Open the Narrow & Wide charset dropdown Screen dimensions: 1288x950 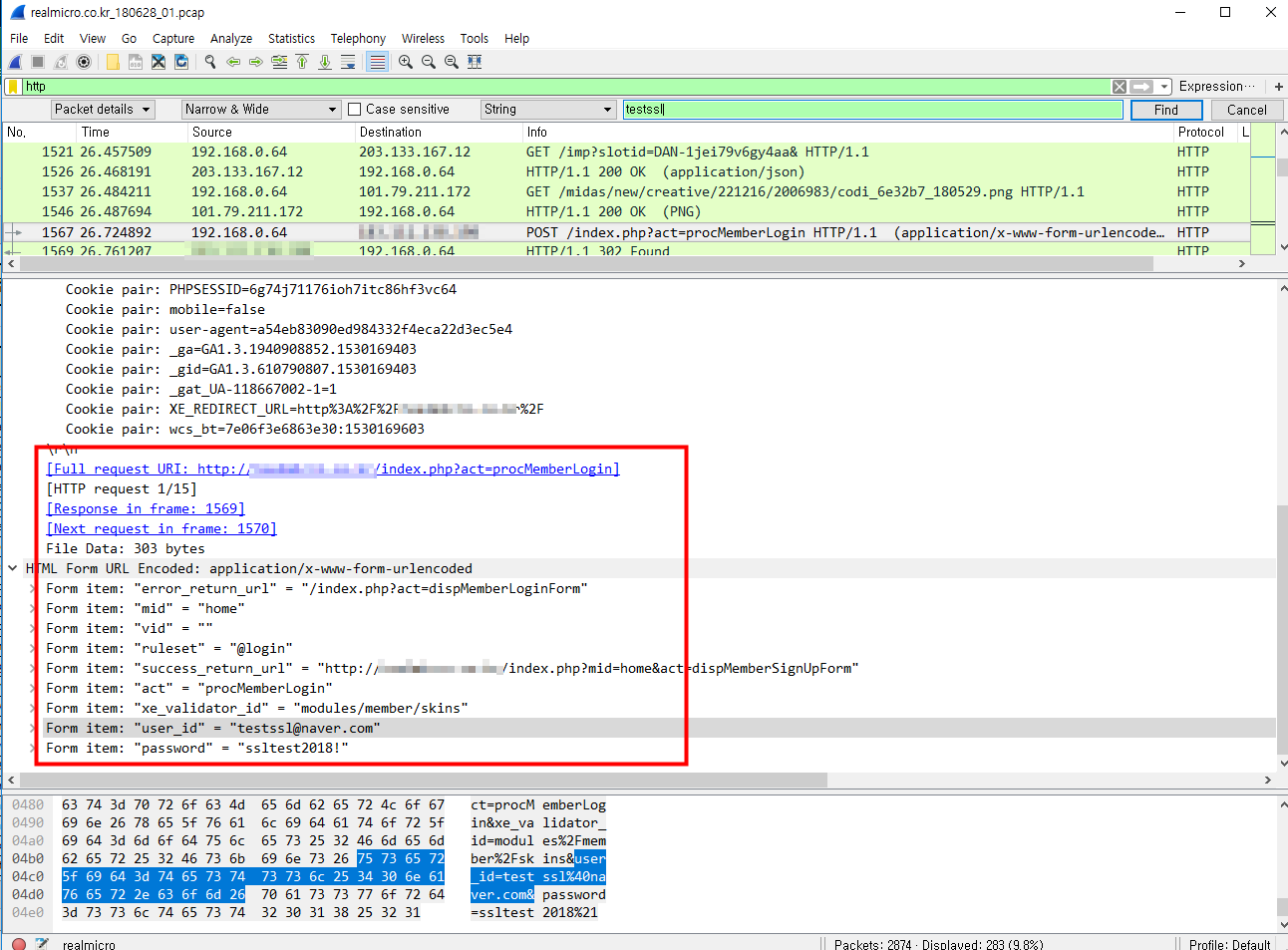tap(262, 110)
